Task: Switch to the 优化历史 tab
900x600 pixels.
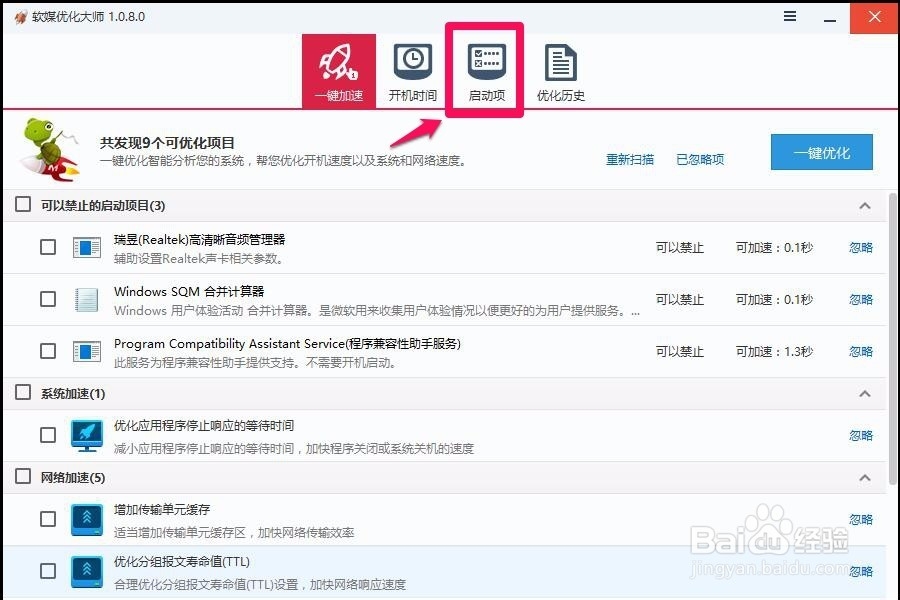Action: click(x=561, y=71)
